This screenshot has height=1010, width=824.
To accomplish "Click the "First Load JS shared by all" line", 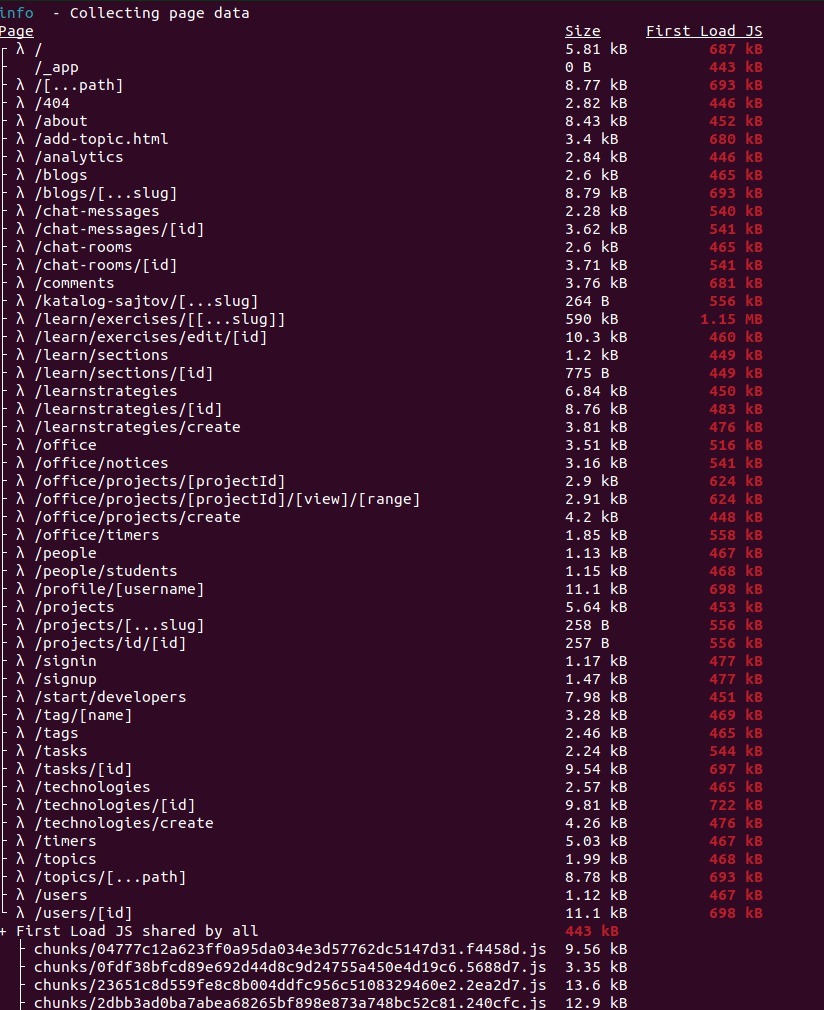I will point(136,931).
